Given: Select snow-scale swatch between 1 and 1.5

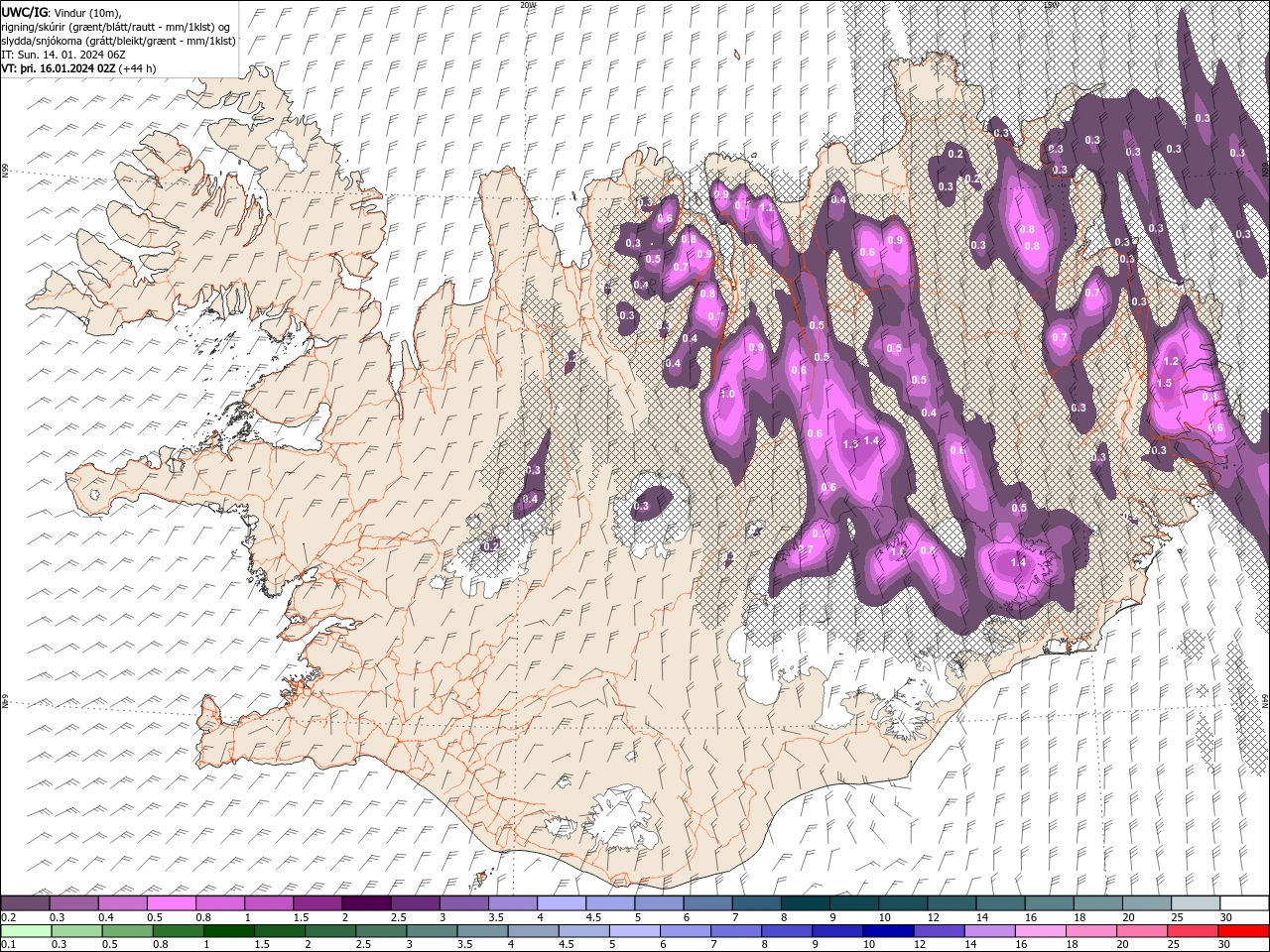Looking at the screenshot, I should 269,903.
